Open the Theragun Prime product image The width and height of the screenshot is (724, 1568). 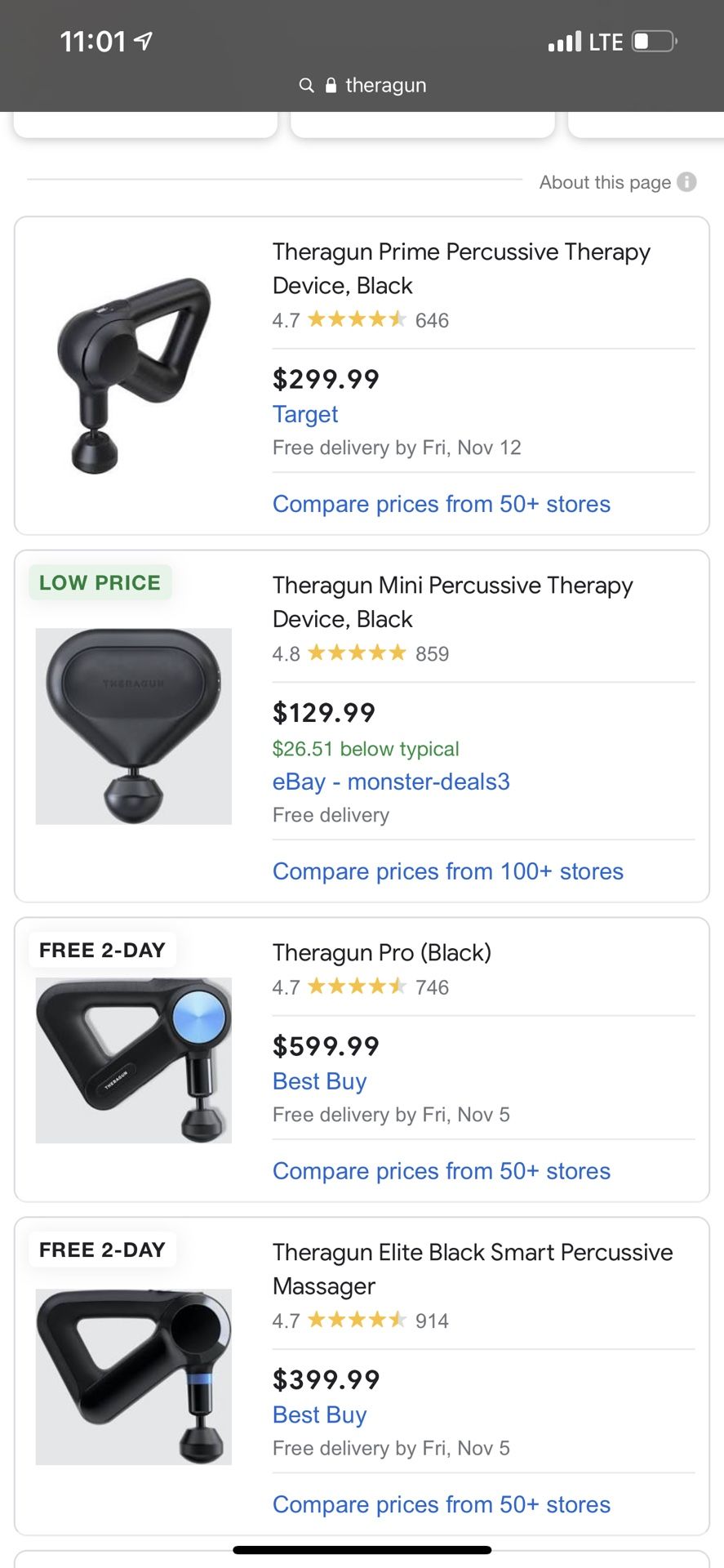[135, 376]
